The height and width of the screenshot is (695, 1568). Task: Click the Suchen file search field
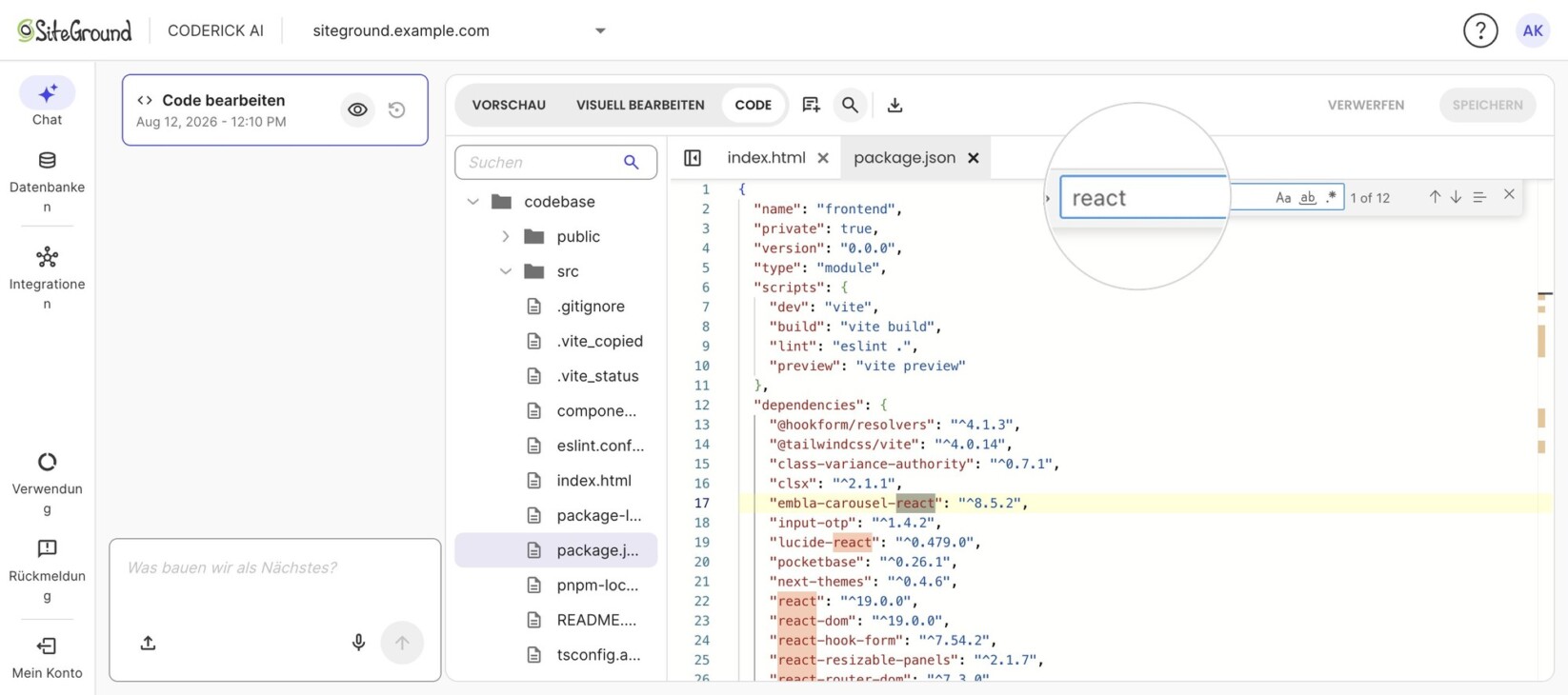click(x=555, y=163)
